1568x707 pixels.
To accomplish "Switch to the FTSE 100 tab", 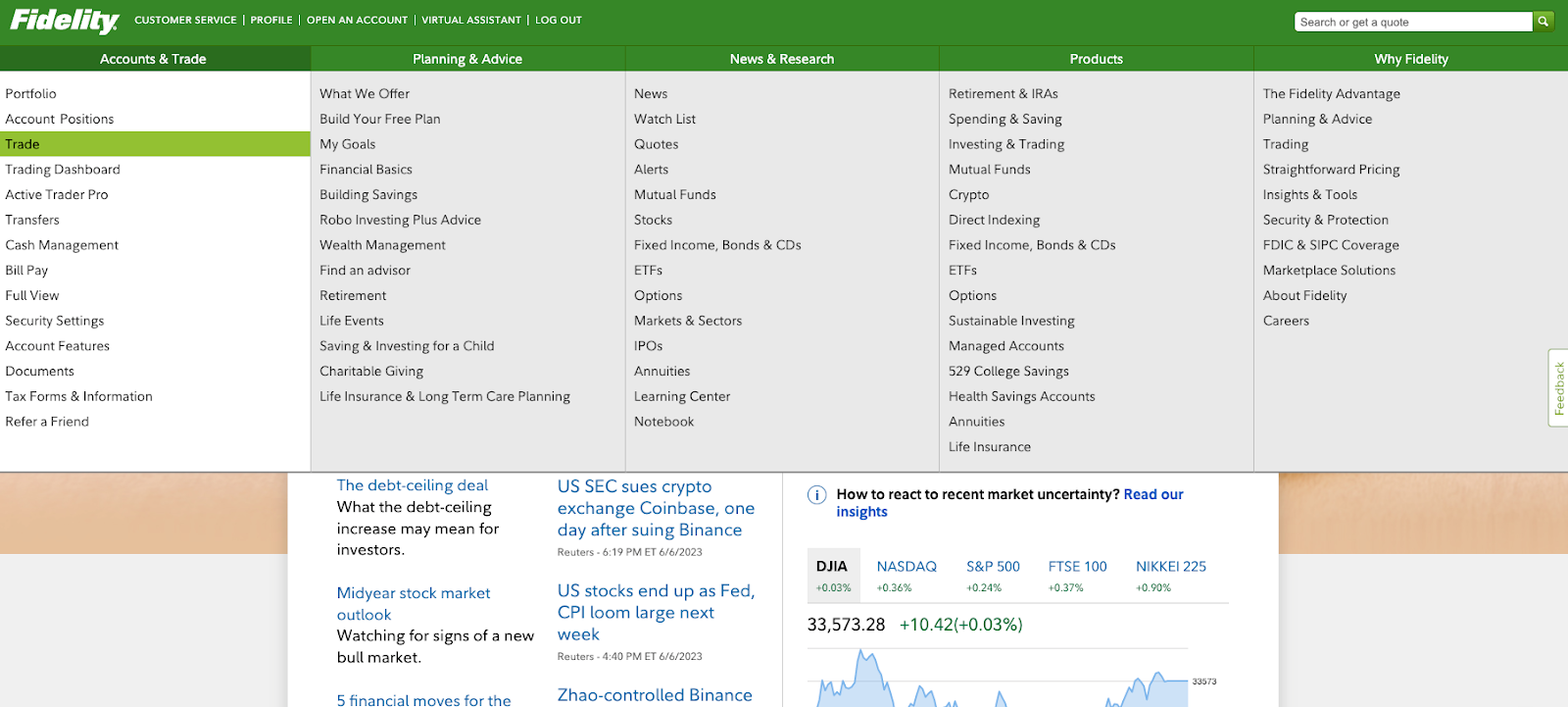I will coord(1078,575).
